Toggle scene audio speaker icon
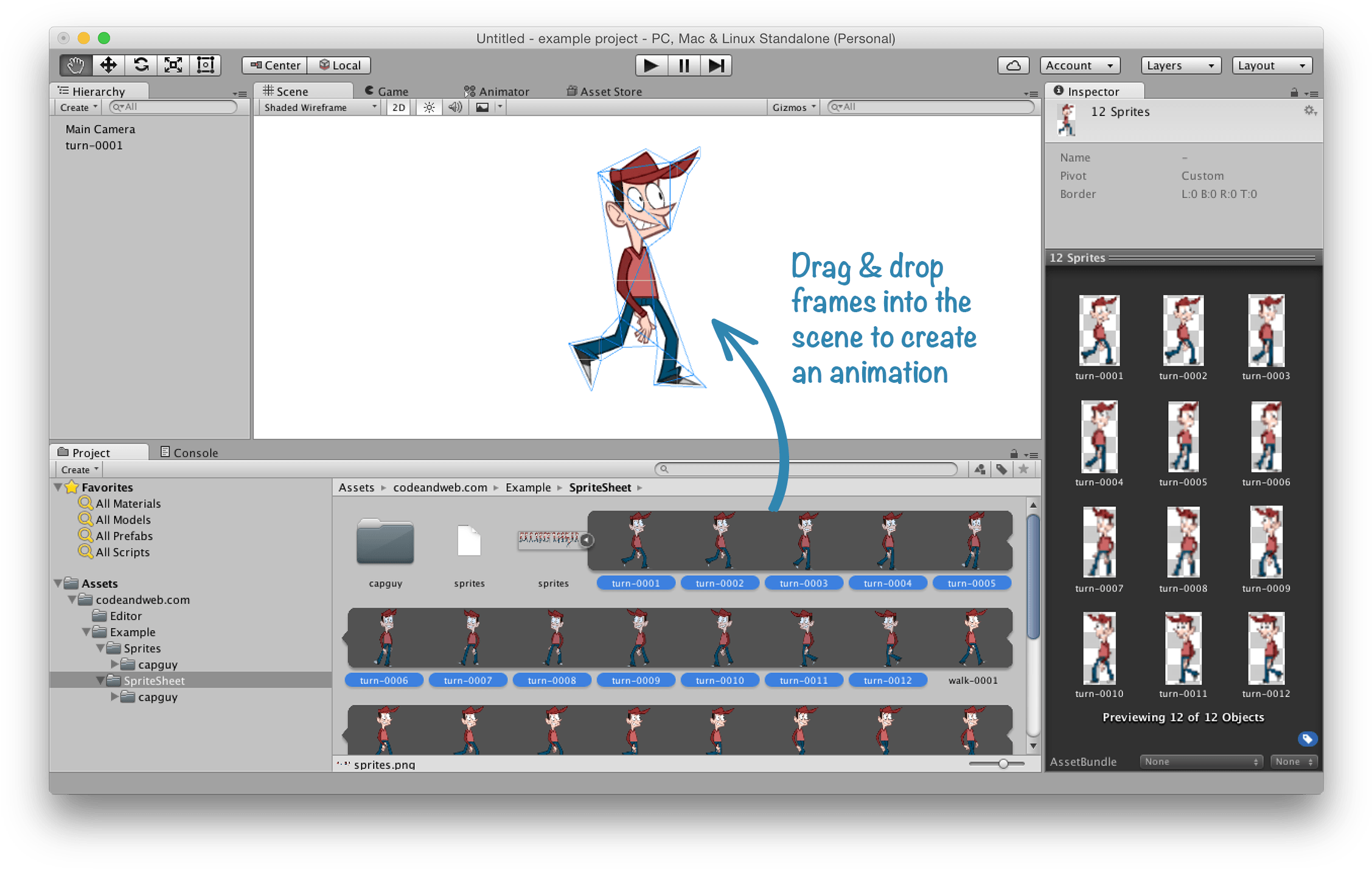This screenshot has width=1372, height=869. tap(455, 108)
